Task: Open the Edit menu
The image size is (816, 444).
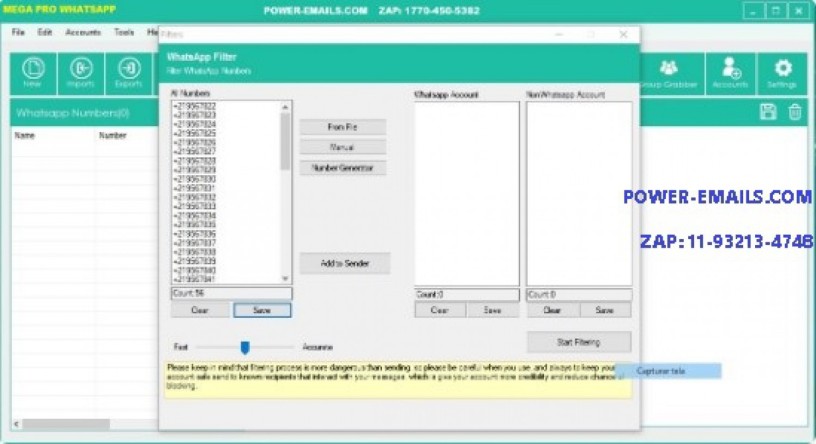Action: click(45, 32)
